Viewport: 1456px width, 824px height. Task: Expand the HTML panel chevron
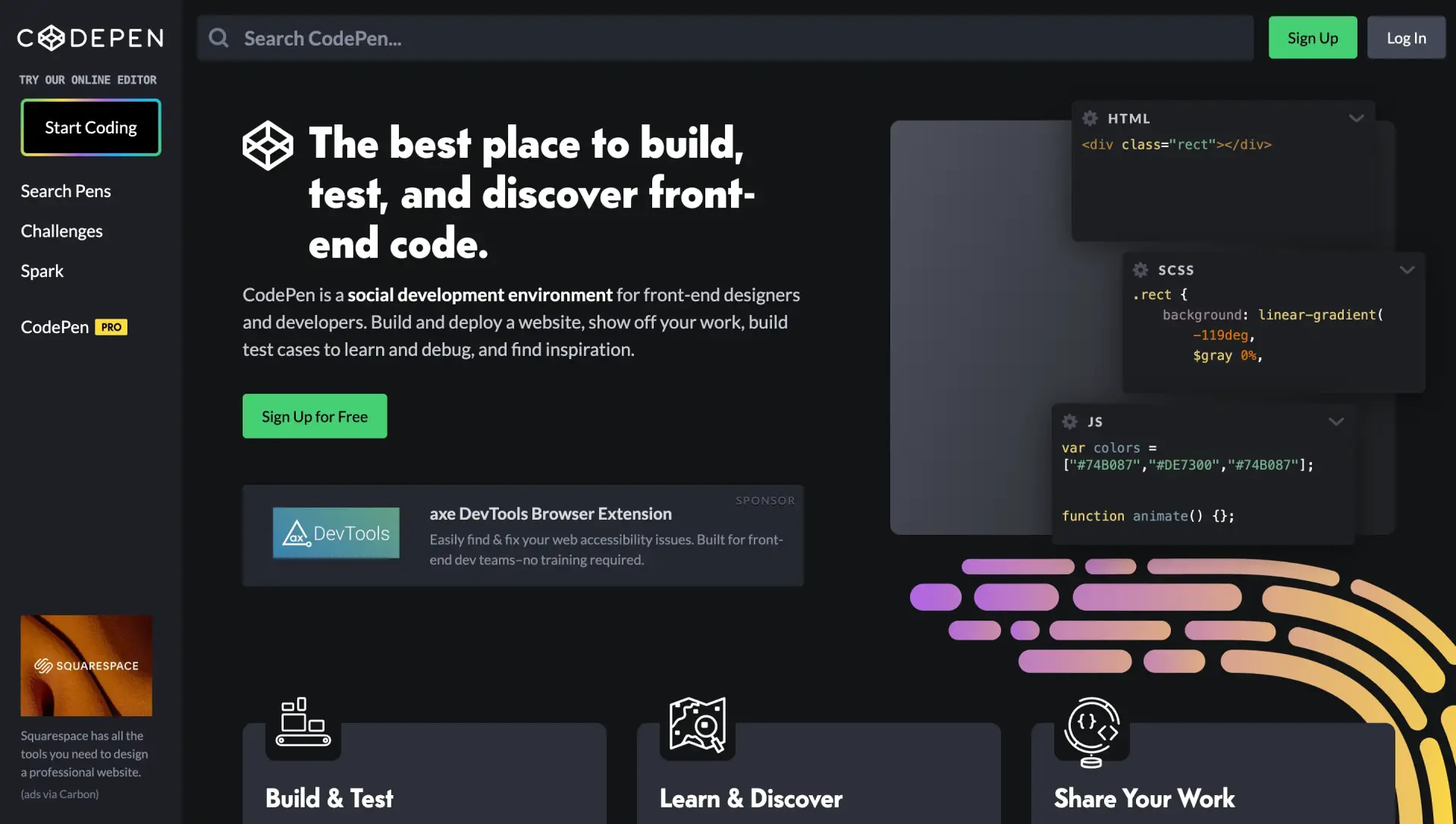tap(1357, 118)
